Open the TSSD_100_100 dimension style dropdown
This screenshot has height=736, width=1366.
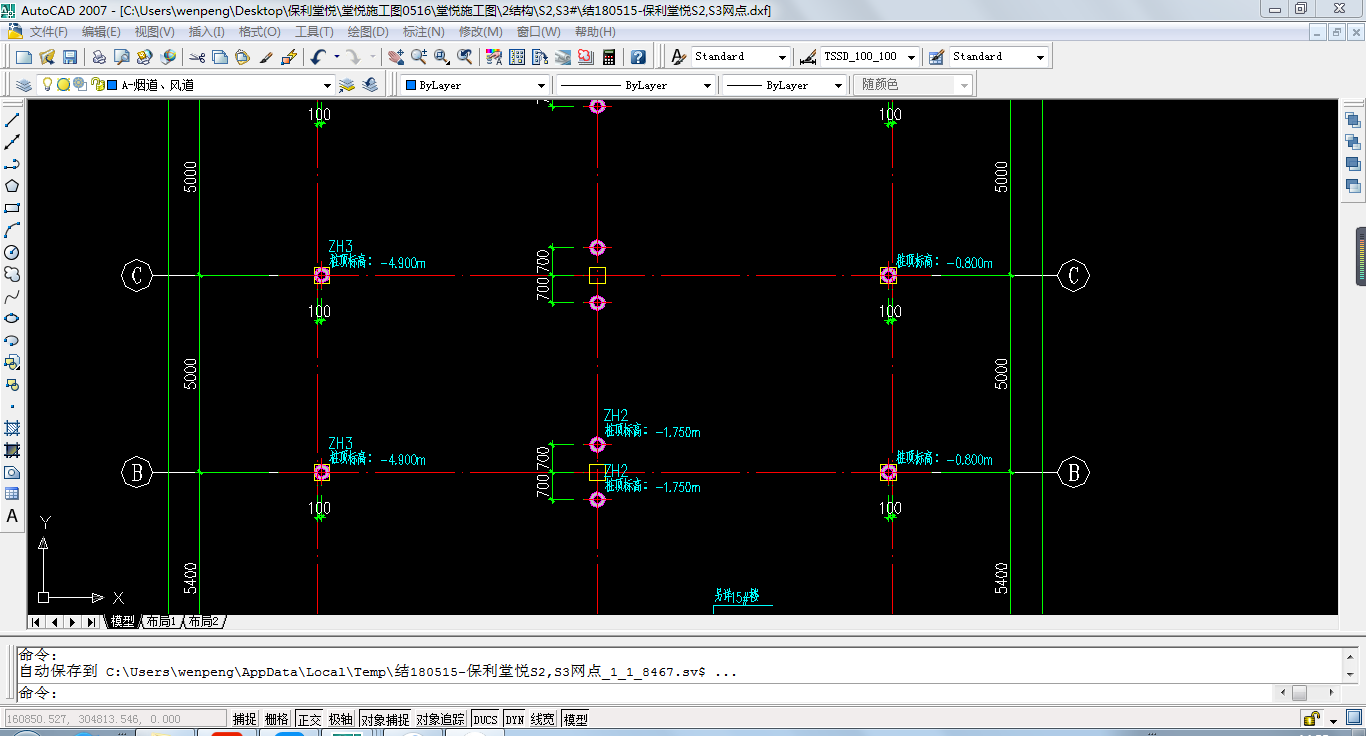click(x=870, y=57)
